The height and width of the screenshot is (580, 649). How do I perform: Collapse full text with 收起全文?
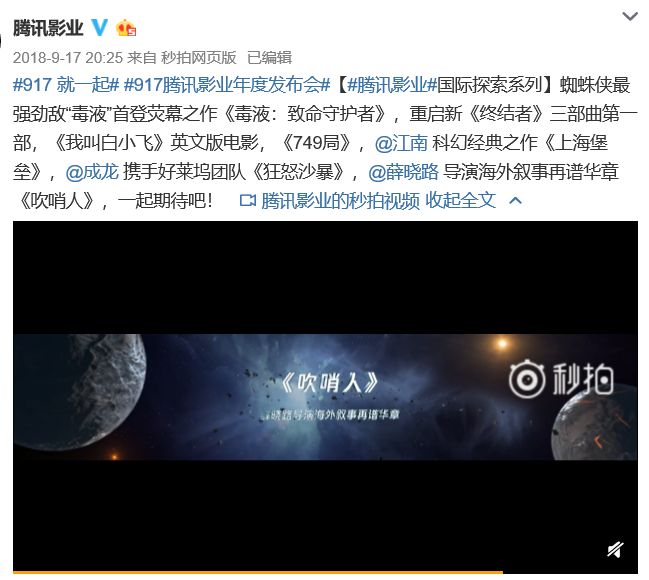tap(460, 201)
